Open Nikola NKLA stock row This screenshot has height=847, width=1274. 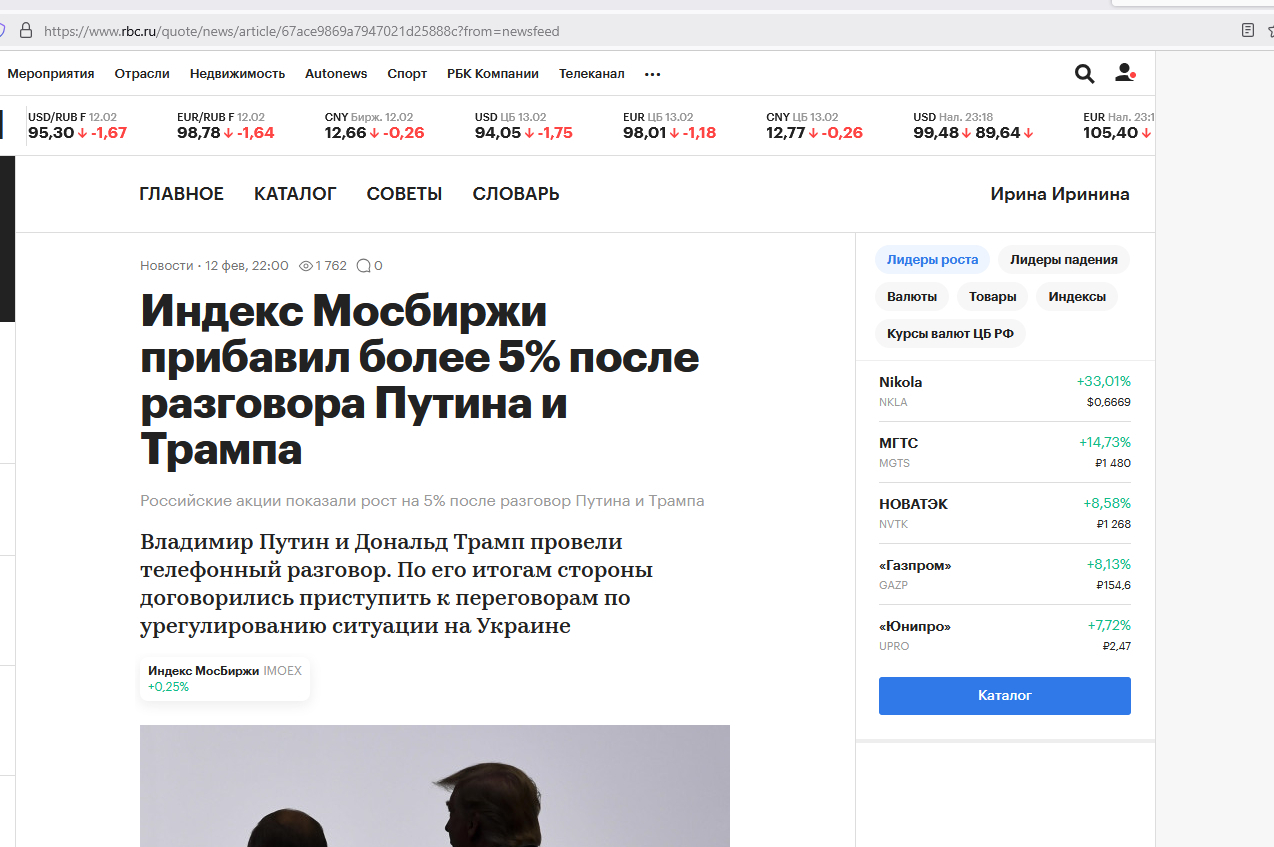click(1005, 391)
